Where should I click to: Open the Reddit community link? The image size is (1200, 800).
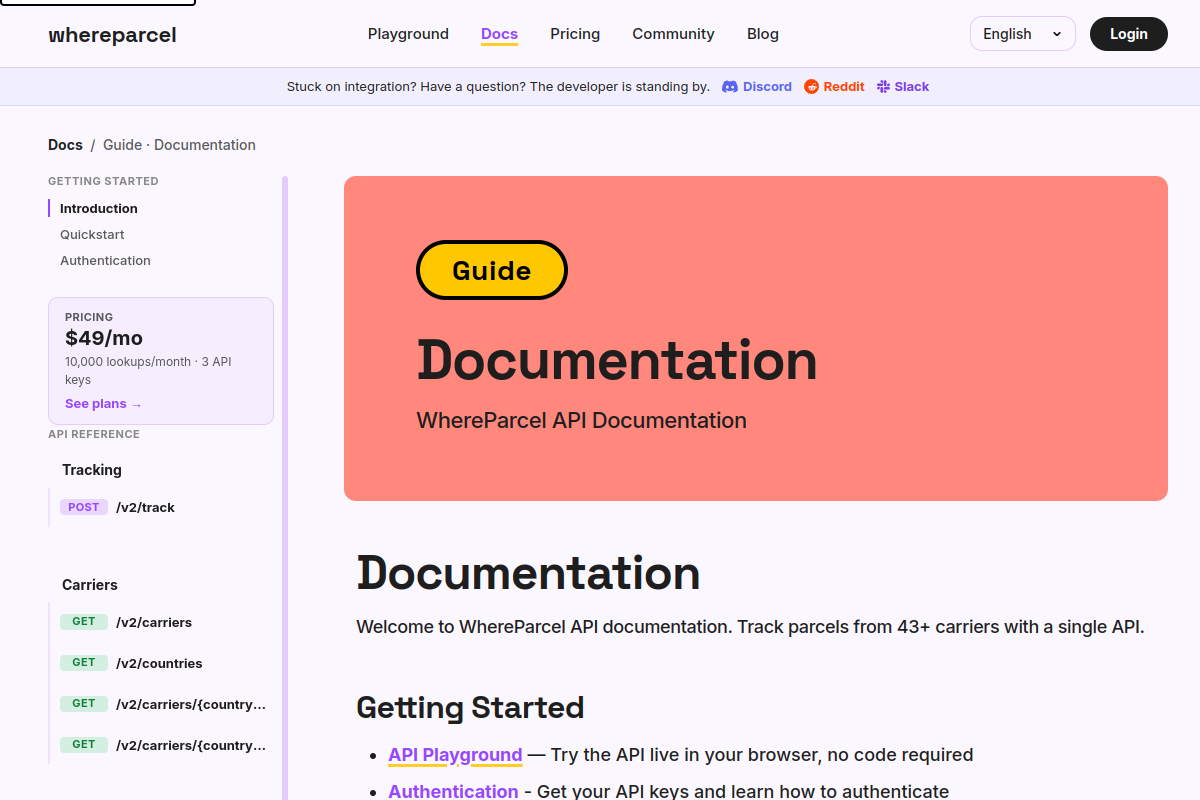click(x=834, y=87)
